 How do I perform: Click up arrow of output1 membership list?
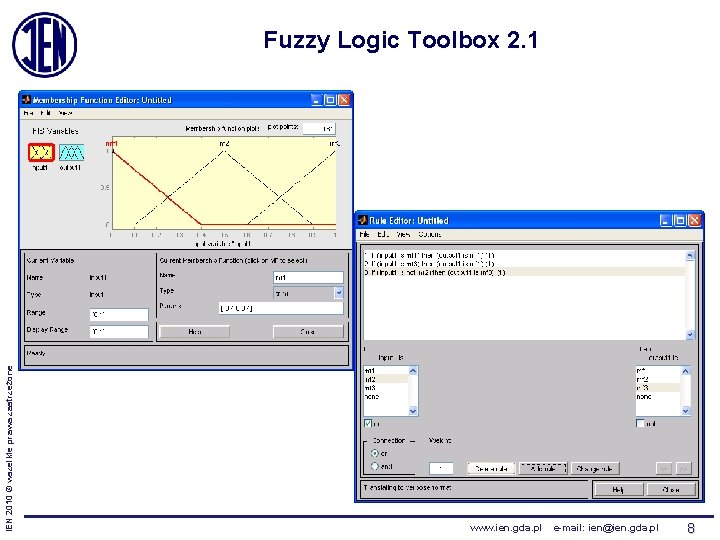pyautogui.click(x=686, y=371)
